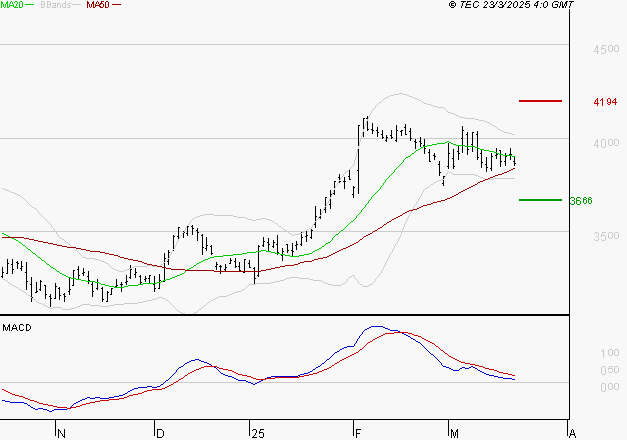
Task: Click the MACD 100 axis label
Action: pos(610,353)
